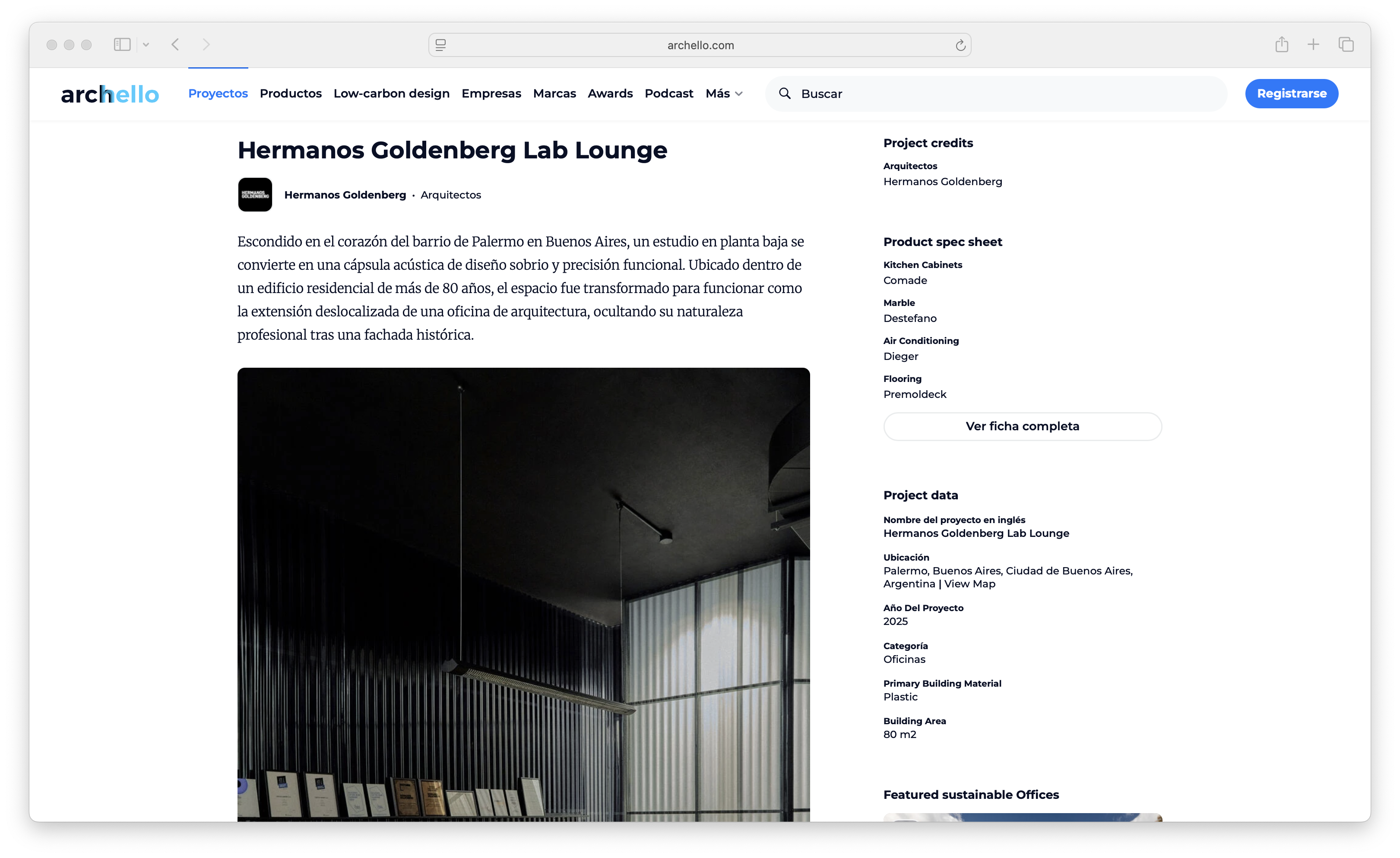Open a new tab with plus icon
Viewport: 1400px width, 858px height.
click(1313, 44)
